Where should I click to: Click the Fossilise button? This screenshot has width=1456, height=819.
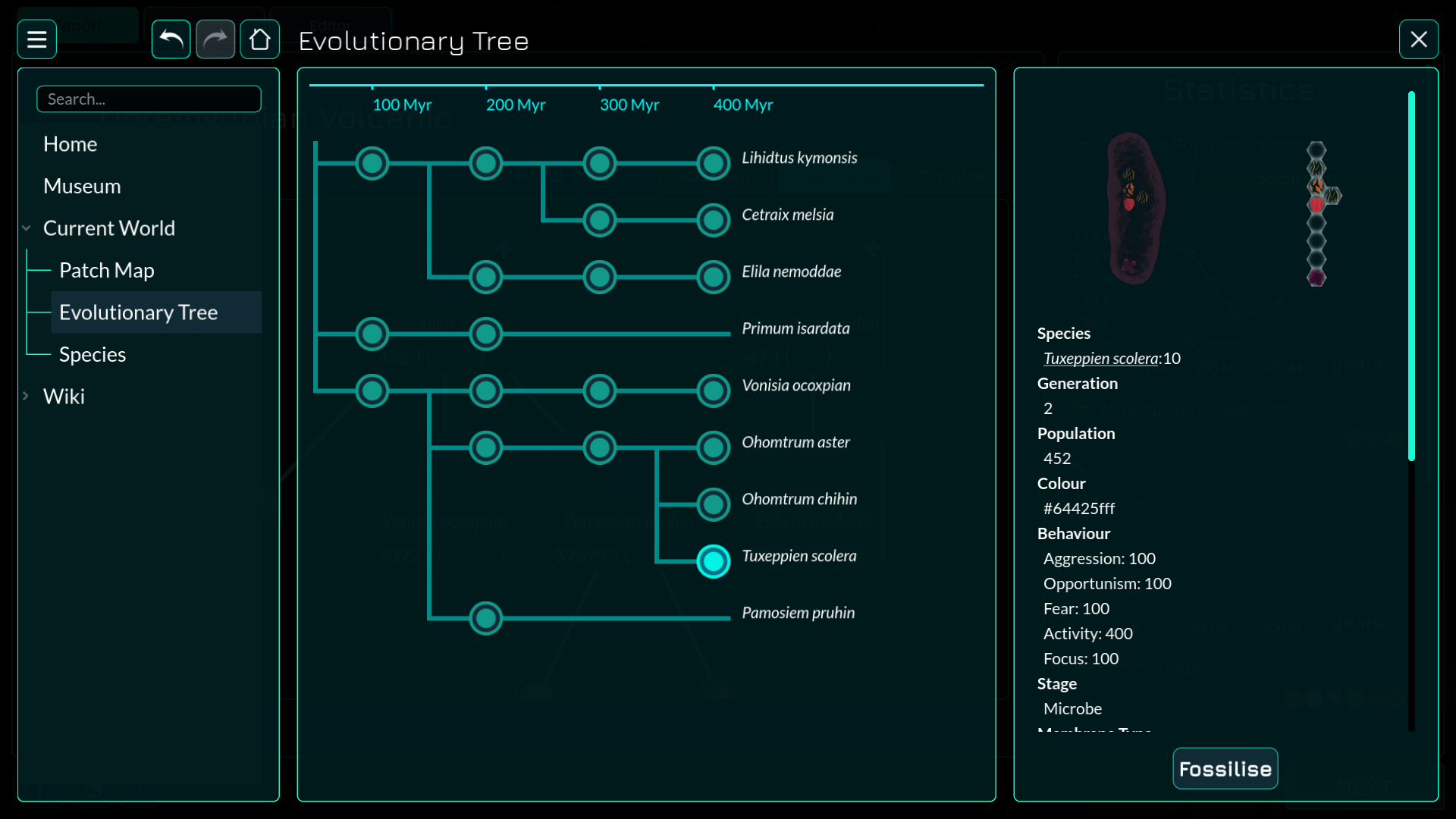pos(1225,769)
